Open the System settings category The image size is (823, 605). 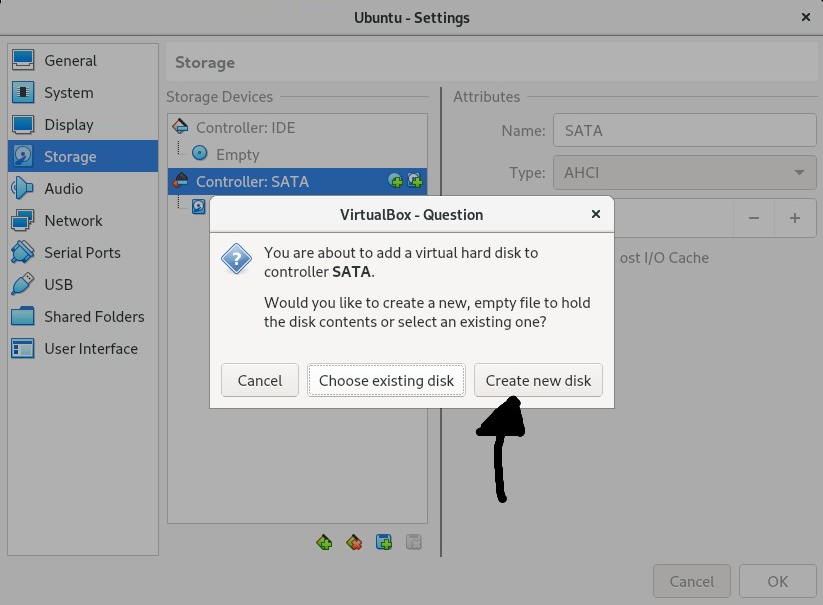pyautogui.click(x=83, y=92)
